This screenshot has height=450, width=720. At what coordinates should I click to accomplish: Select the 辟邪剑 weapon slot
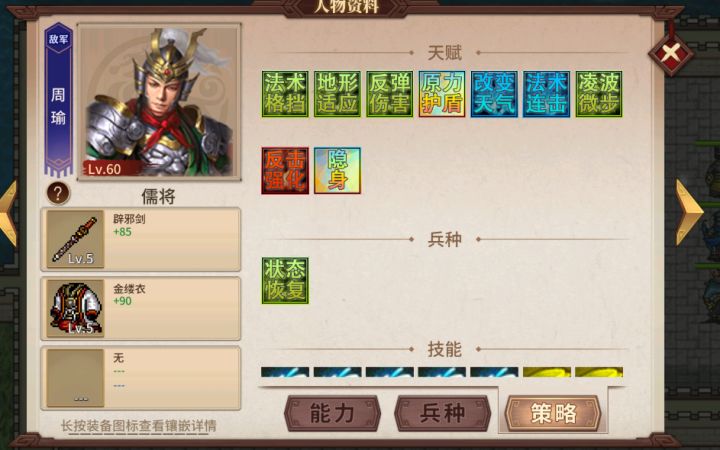click(141, 239)
